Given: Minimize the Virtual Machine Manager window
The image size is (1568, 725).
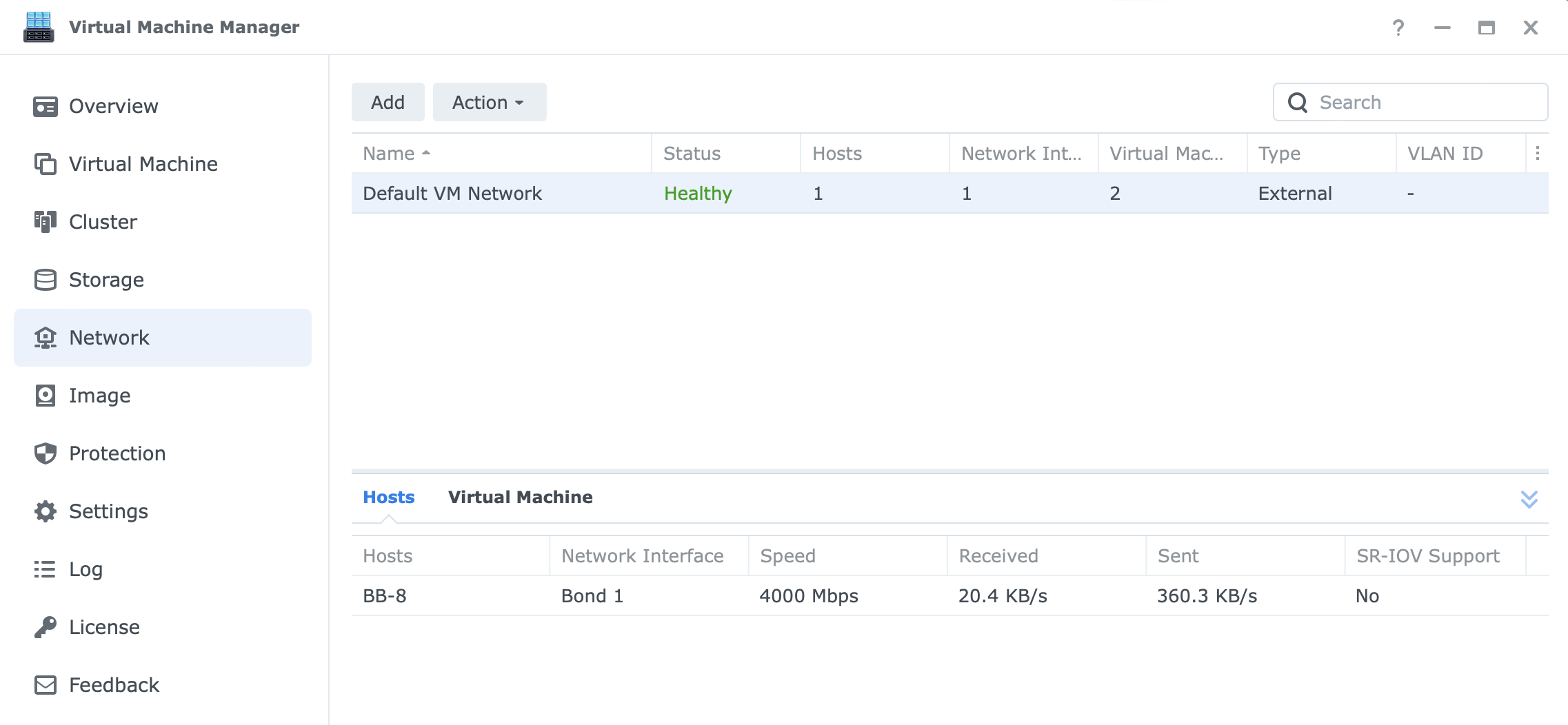Looking at the screenshot, I should (1443, 28).
